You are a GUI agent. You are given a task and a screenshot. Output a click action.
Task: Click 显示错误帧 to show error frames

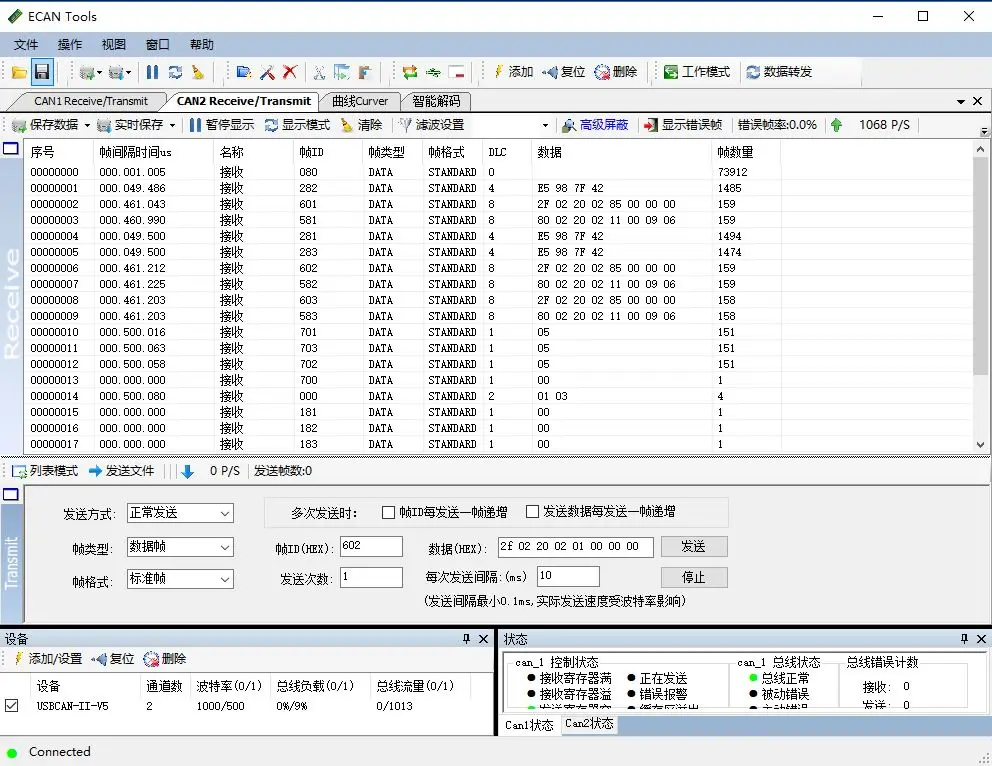pyautogui.click(x=683, y=125)
